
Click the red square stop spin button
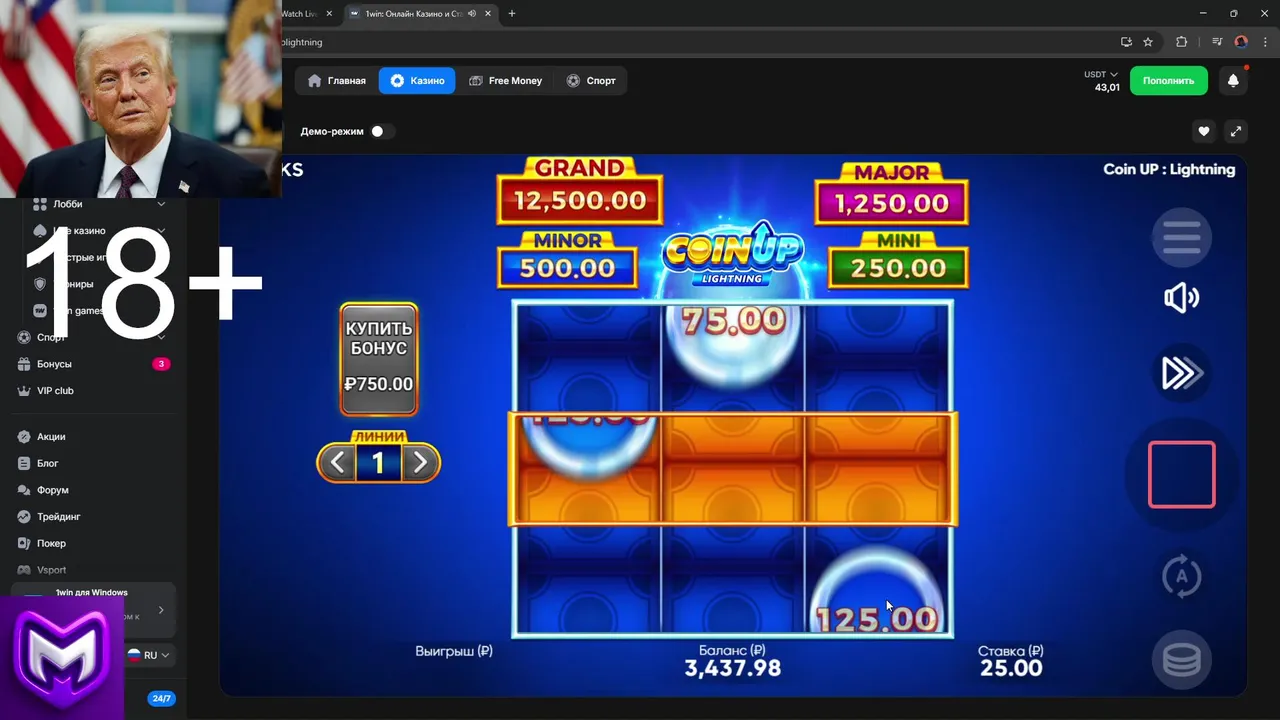[1181, 475]
